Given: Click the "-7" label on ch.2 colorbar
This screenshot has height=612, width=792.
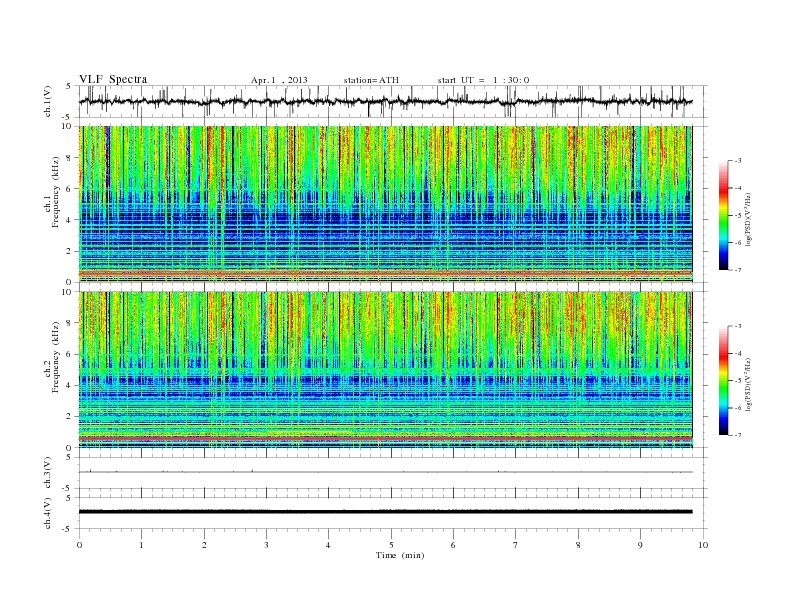Looking at the screenshot, I should tap(738, 435).
